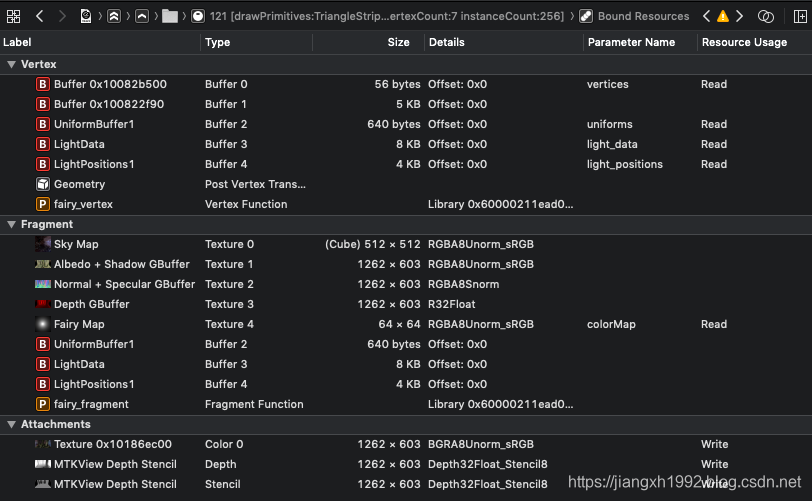812x501 pixels.
Task: Sort by the Details column header
Action: [x=446, y=42]
